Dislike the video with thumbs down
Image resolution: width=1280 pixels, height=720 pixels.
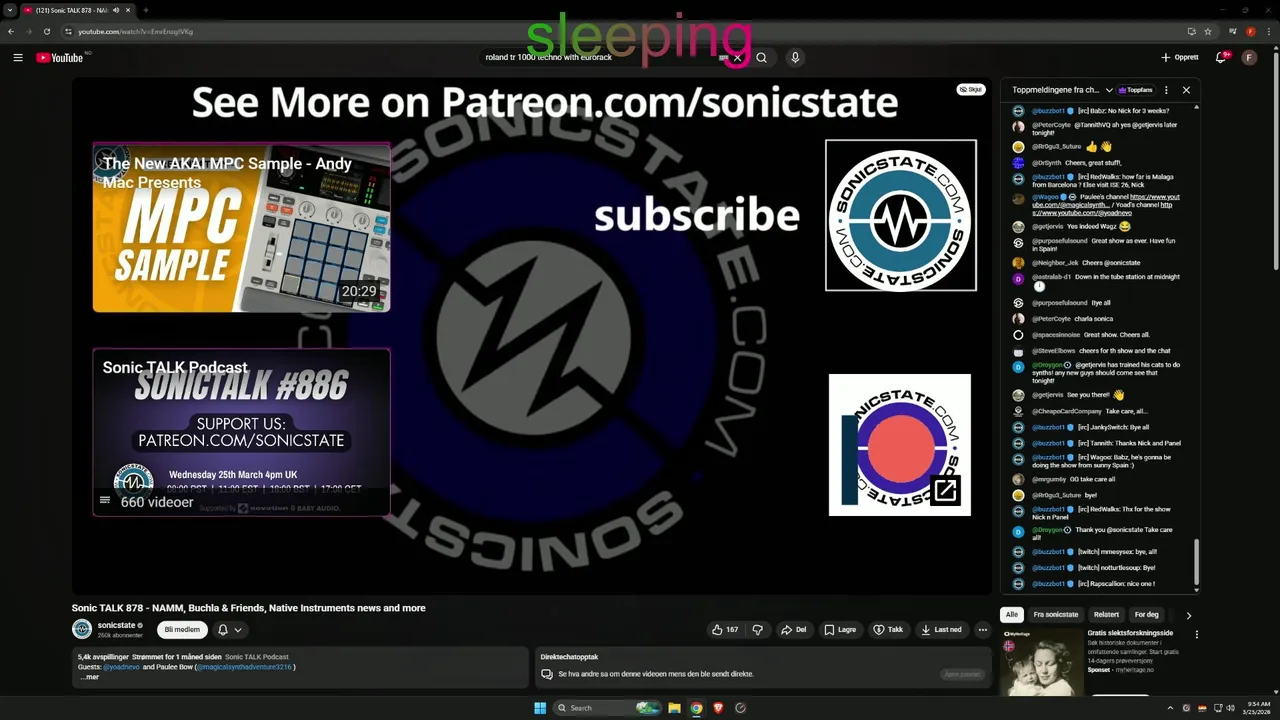pos(757,630)
